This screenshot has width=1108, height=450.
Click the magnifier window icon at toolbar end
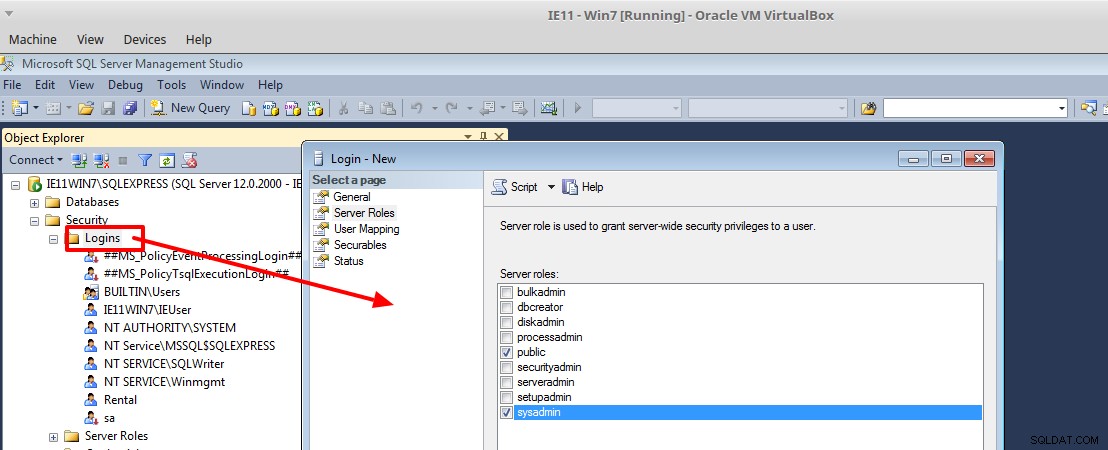pyautogui.click(x=1089, y=108)
